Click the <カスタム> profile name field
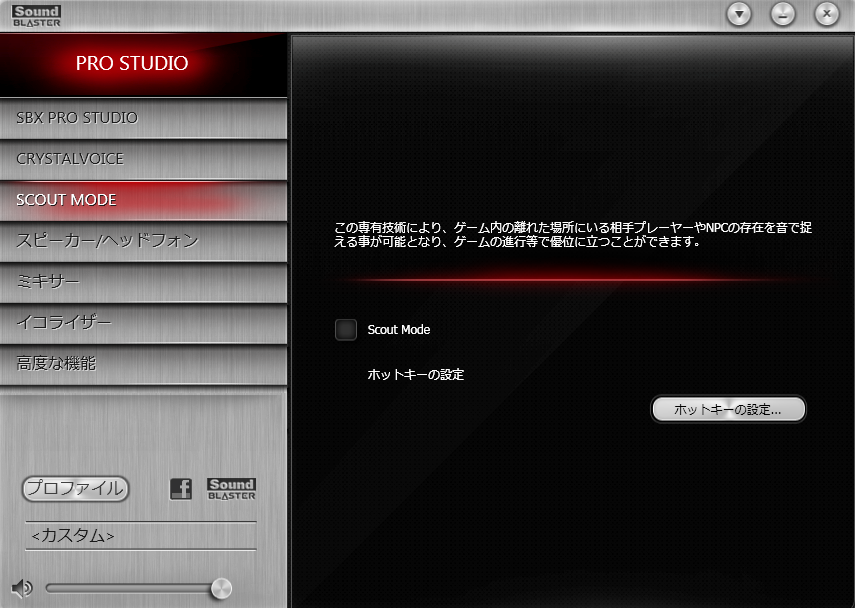The width and height of the screenshot is (855, 608). (x=141, y=536)
